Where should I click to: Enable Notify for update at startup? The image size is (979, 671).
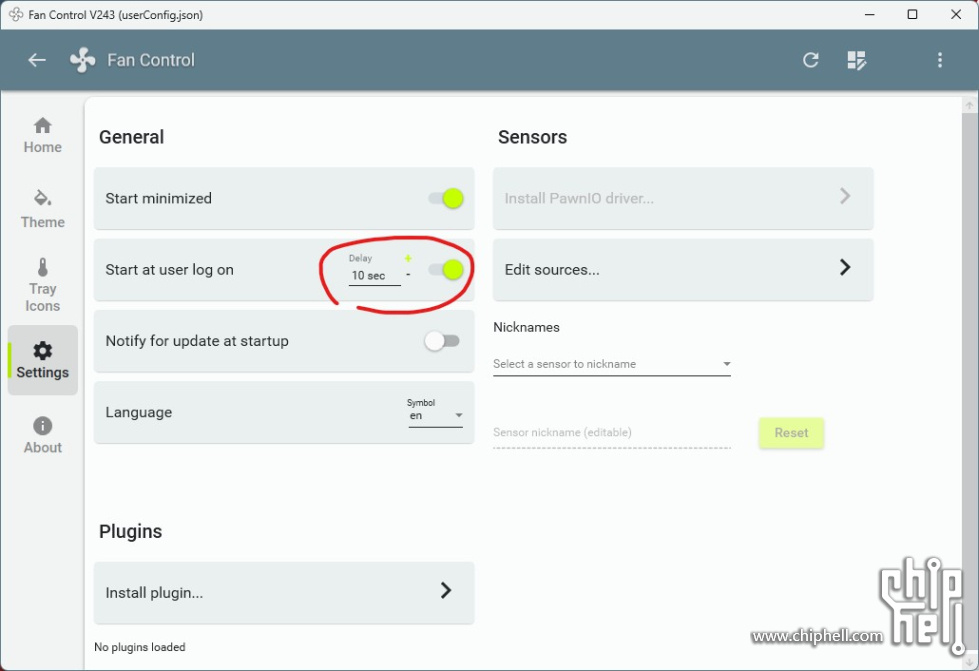(442, 341)
